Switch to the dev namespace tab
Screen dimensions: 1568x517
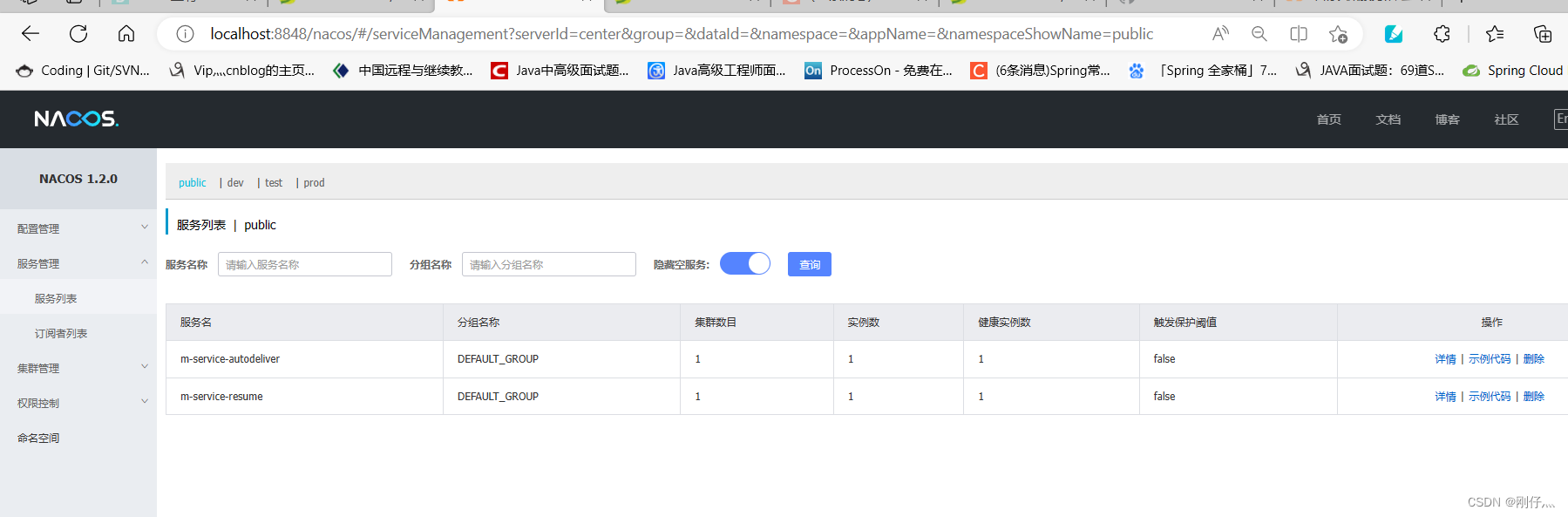click(235, 182)
